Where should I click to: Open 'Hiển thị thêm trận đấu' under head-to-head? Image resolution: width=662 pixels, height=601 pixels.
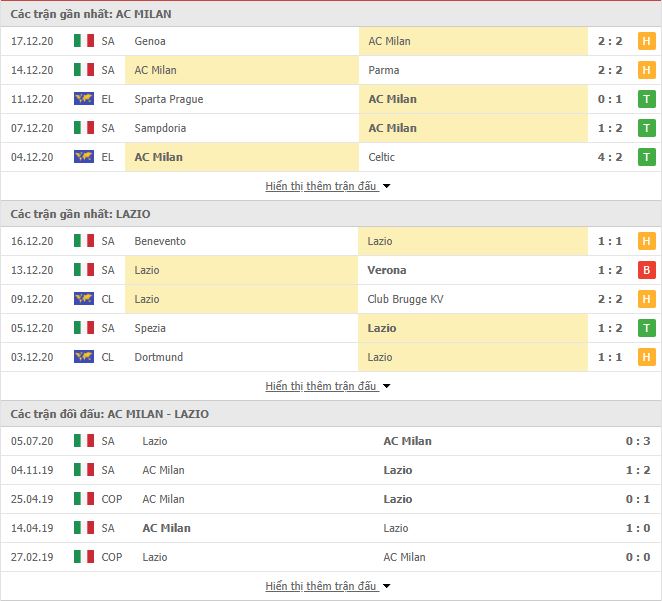point(320,586)
